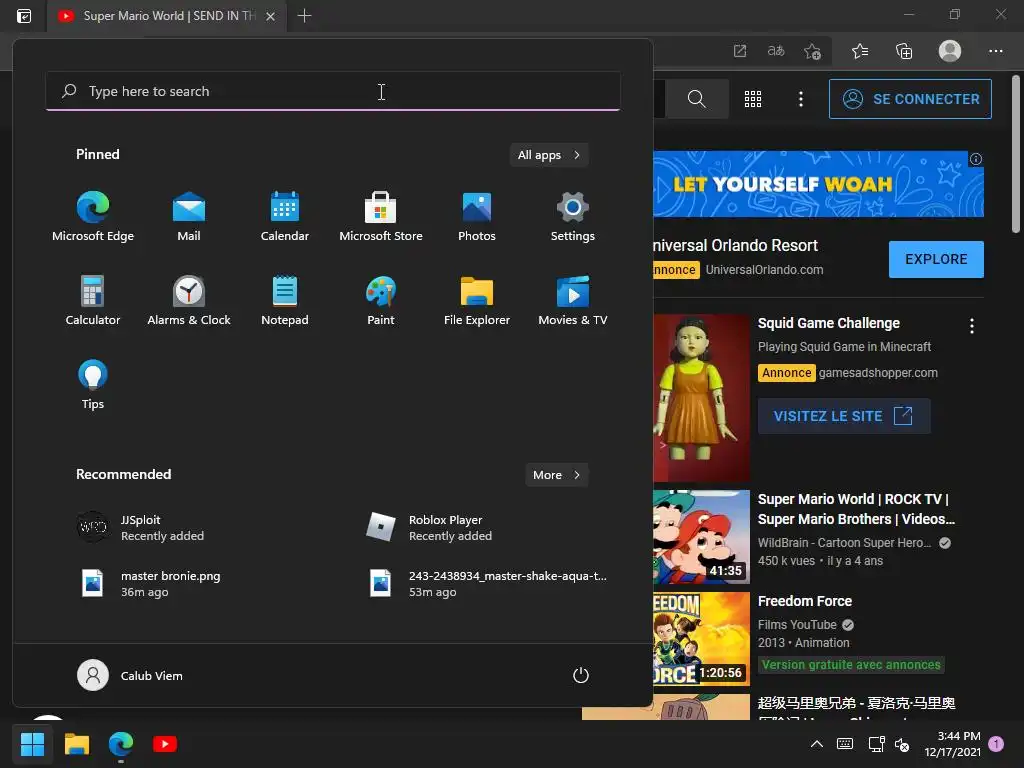Open YouTube app from taskbar
This screenshot has width=1024, height=768.
(x=165, y=744)
